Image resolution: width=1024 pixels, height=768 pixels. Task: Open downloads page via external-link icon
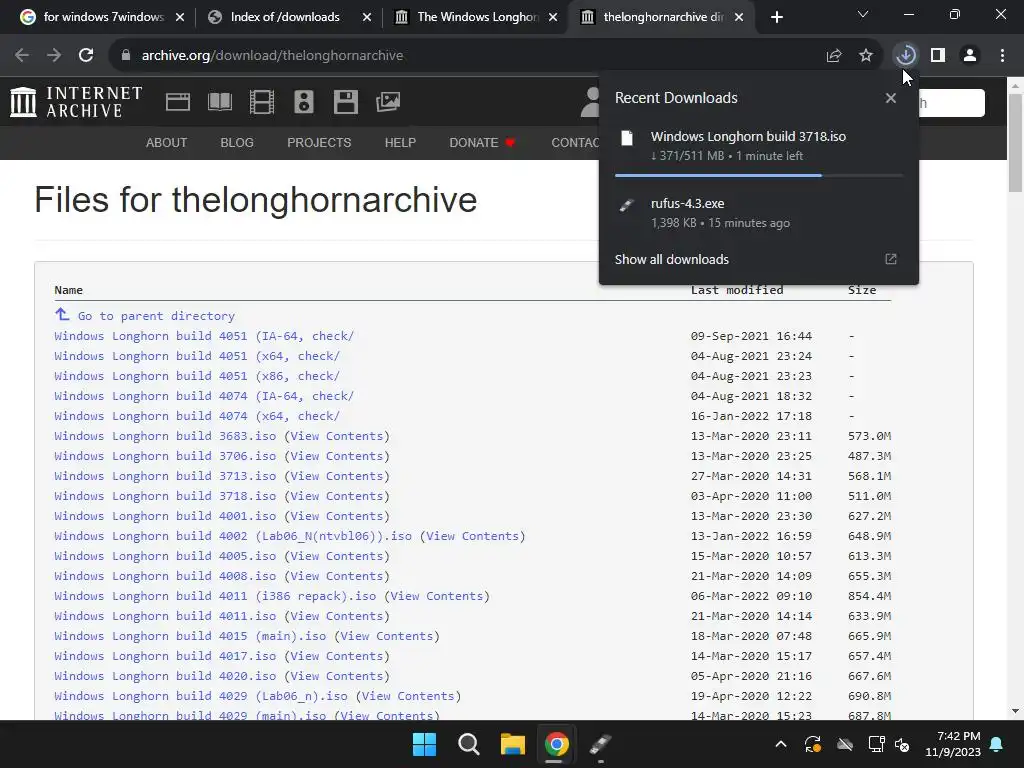pyautogui.click(x=891, y=259)
